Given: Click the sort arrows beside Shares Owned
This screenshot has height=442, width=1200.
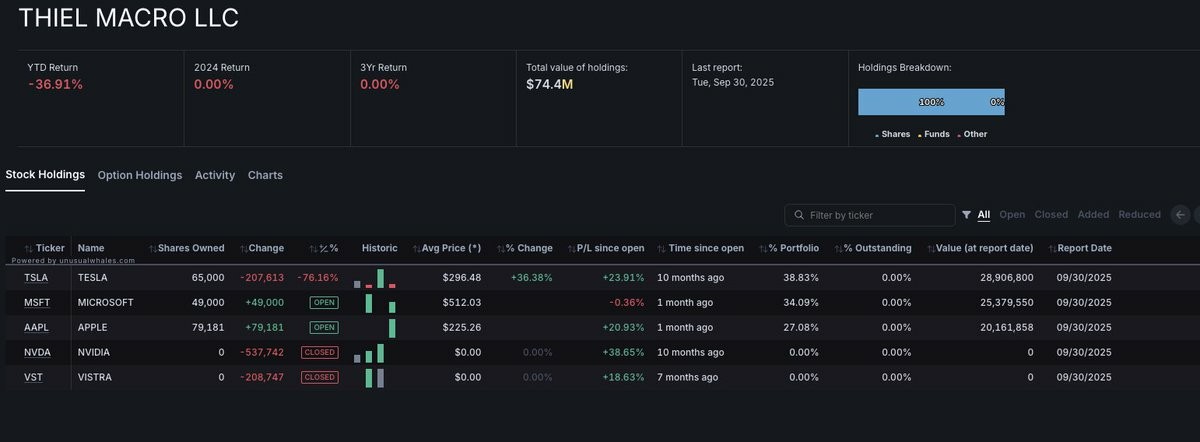Looking at the screenshot, I should click(153, 248).
